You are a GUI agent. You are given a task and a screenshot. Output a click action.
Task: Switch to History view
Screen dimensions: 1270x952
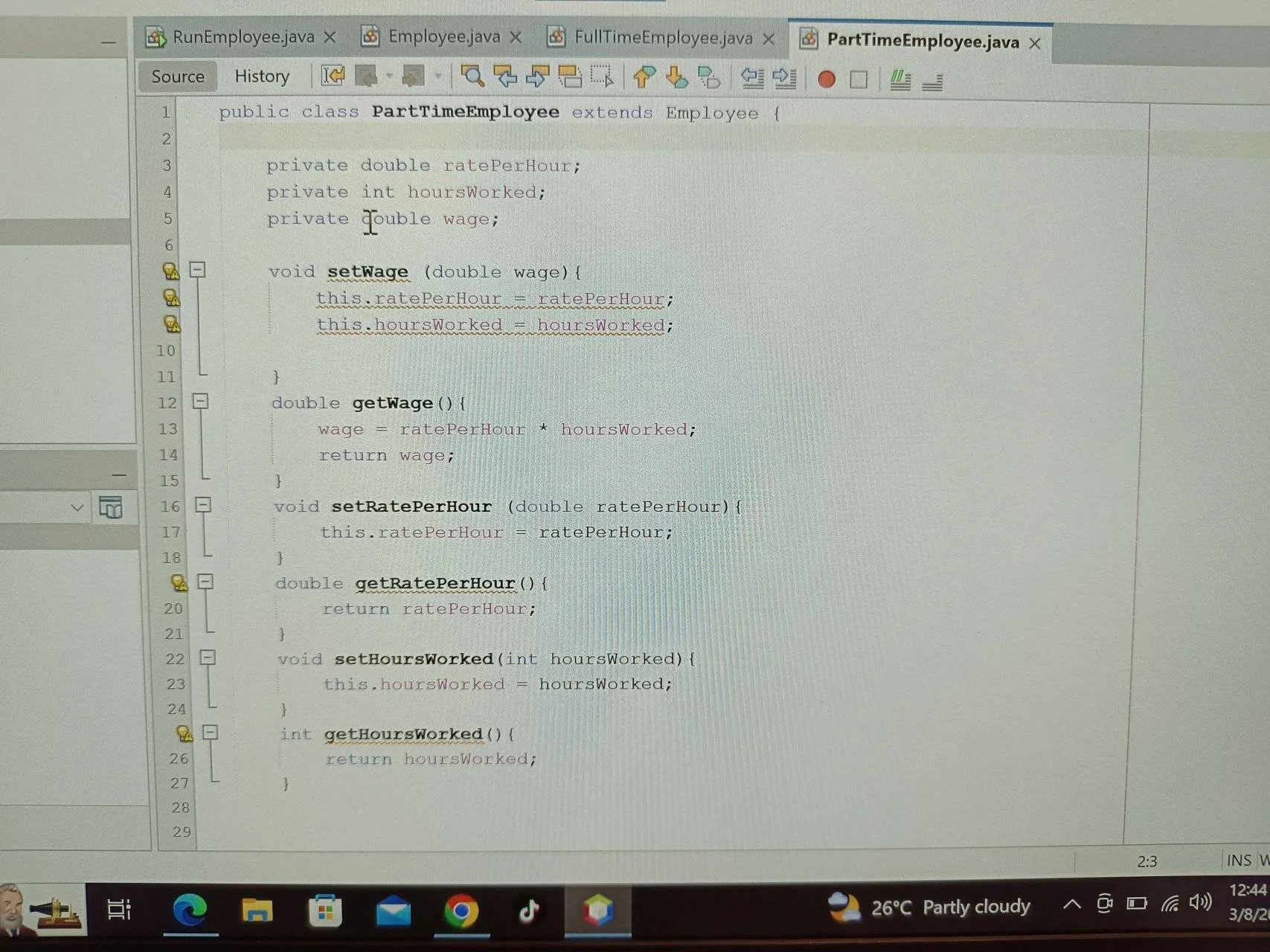click(x=262, y=77)
